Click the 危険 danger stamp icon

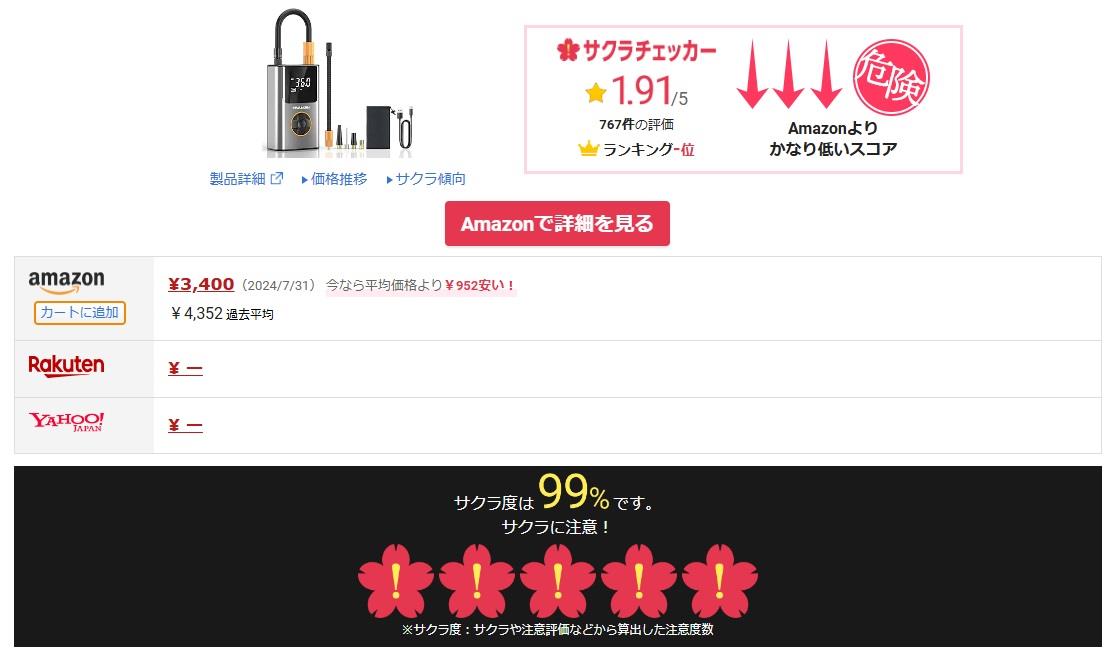(x=892, y=78)
